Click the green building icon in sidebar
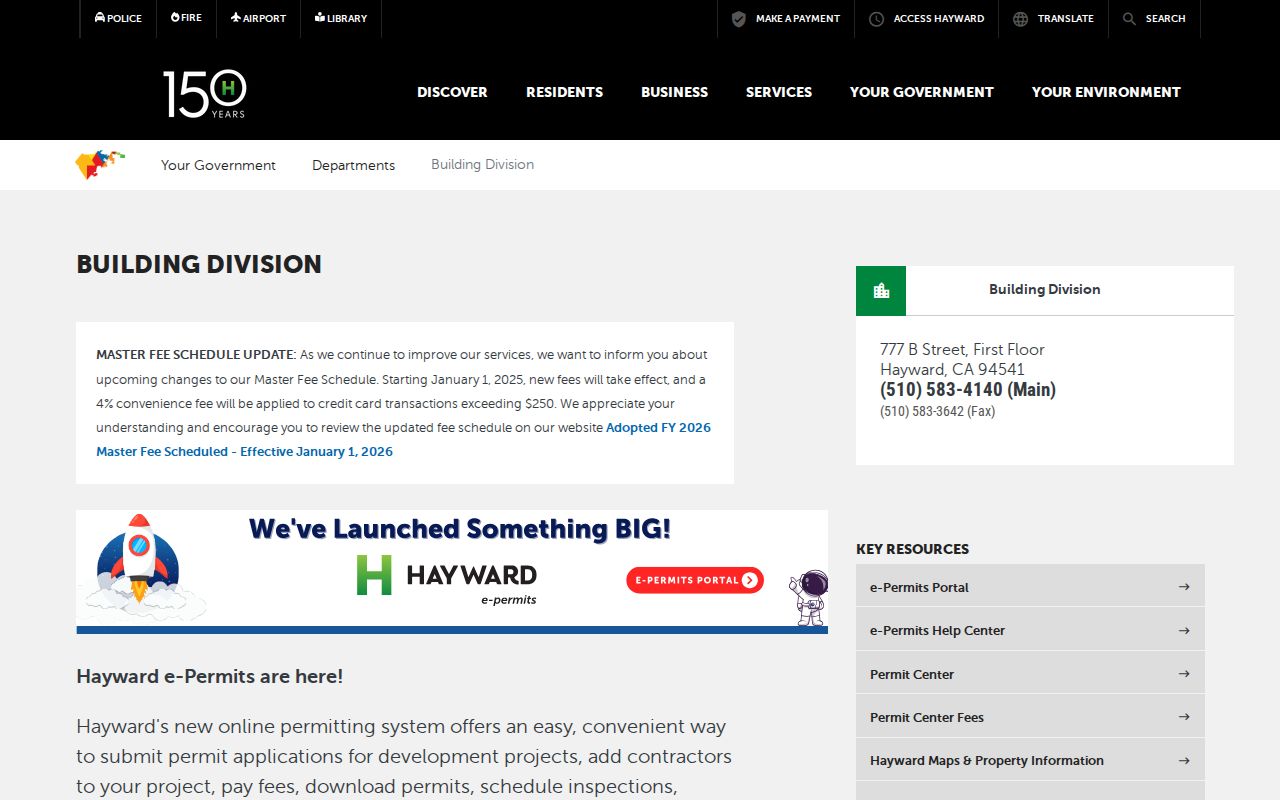The image size is (1280, 800). (881, 291)
